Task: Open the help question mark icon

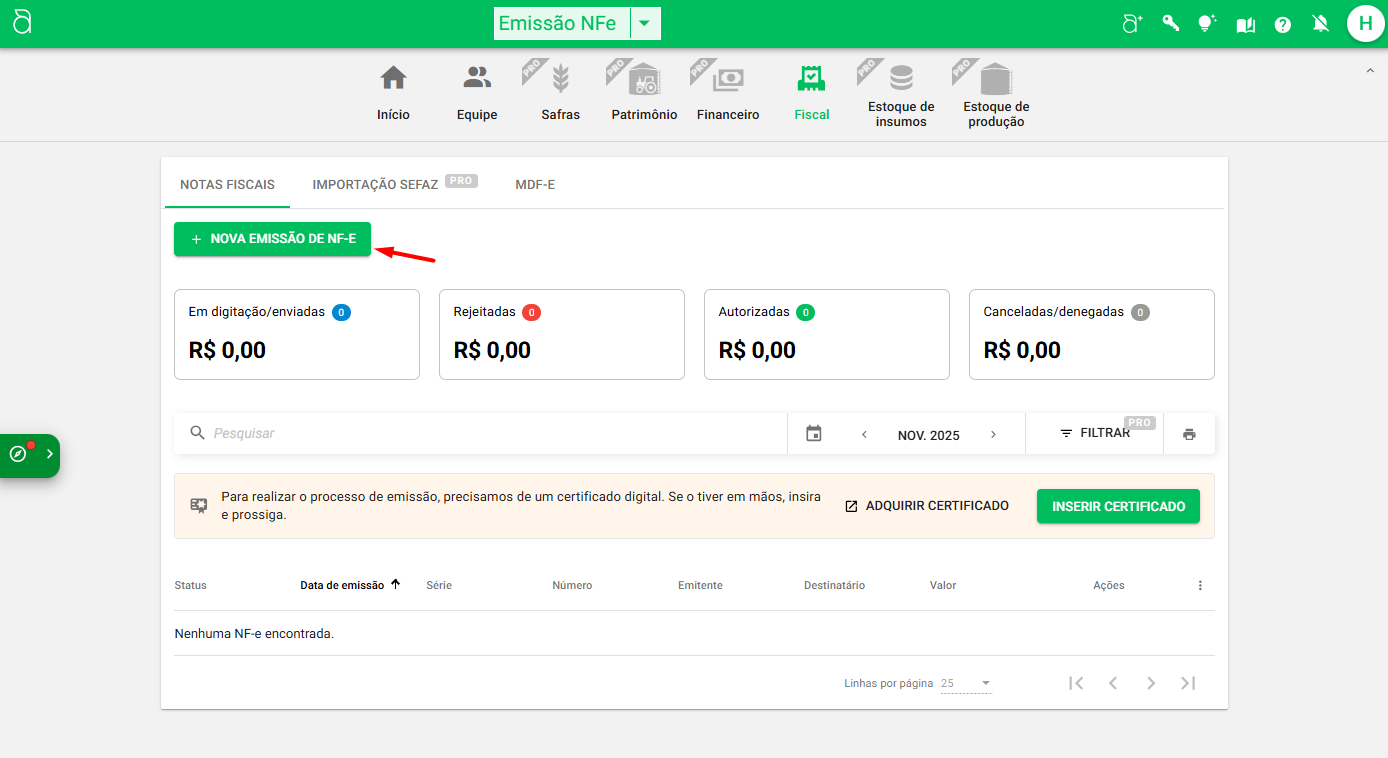Action: (1283, 24)
